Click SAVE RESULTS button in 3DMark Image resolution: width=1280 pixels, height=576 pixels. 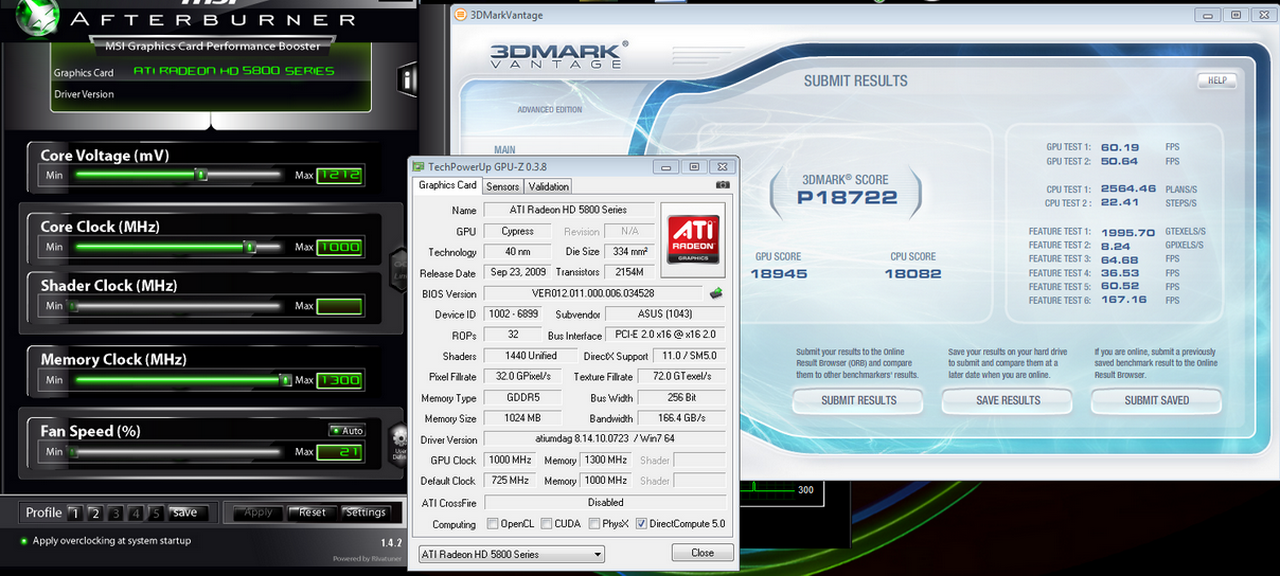(x=1008, y=401)
